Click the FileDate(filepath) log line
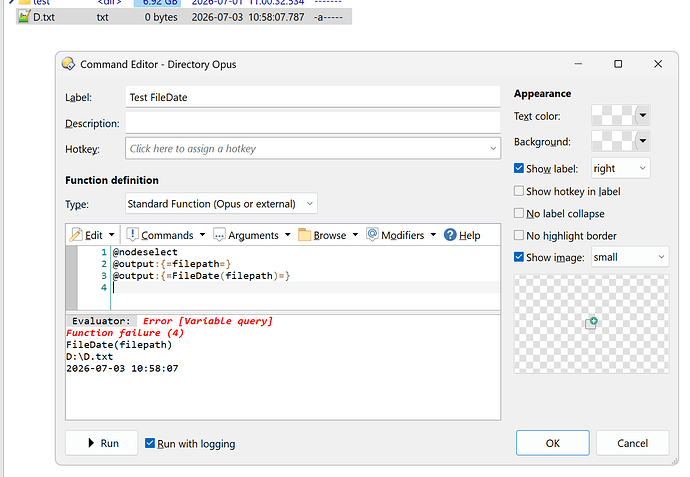Screen dimensions: 690x477 click(x=119, y=345)
